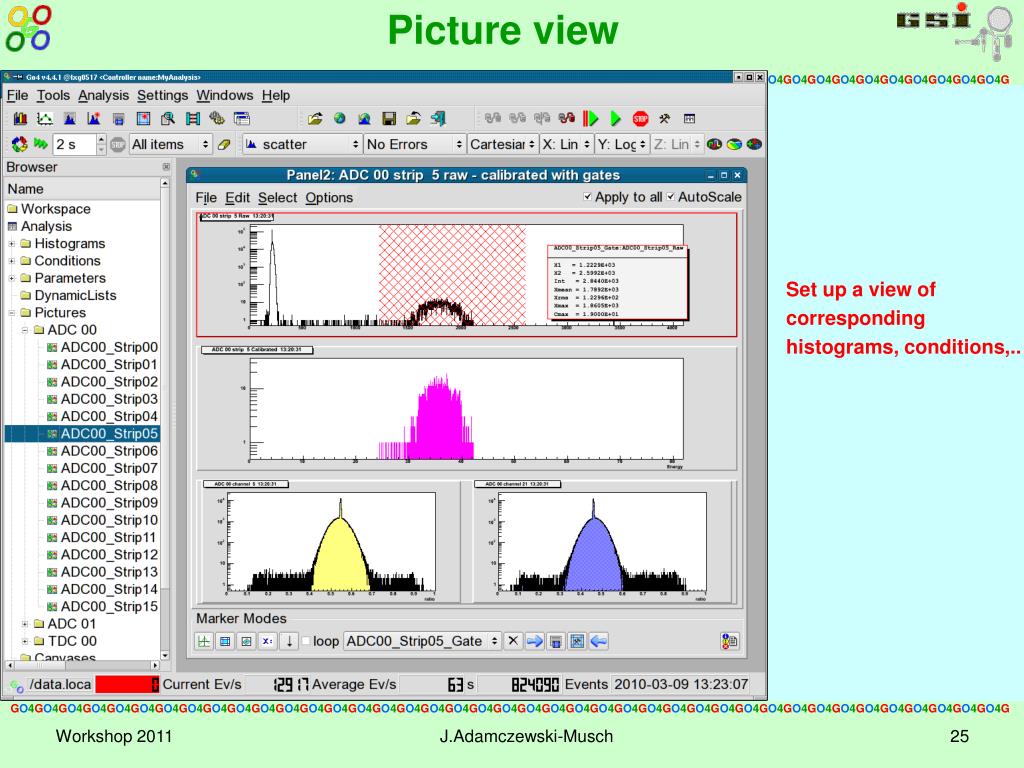
Task: Enable the loop checkbox
Action: 305,641
